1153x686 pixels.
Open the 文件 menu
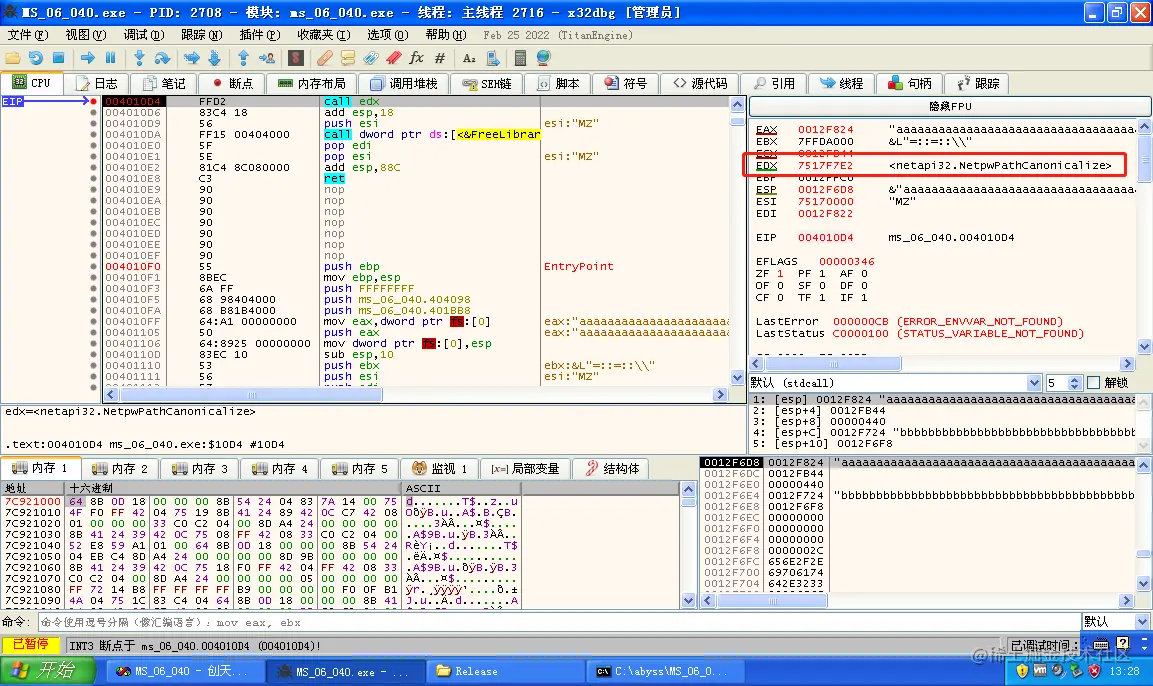pos(28,35)
